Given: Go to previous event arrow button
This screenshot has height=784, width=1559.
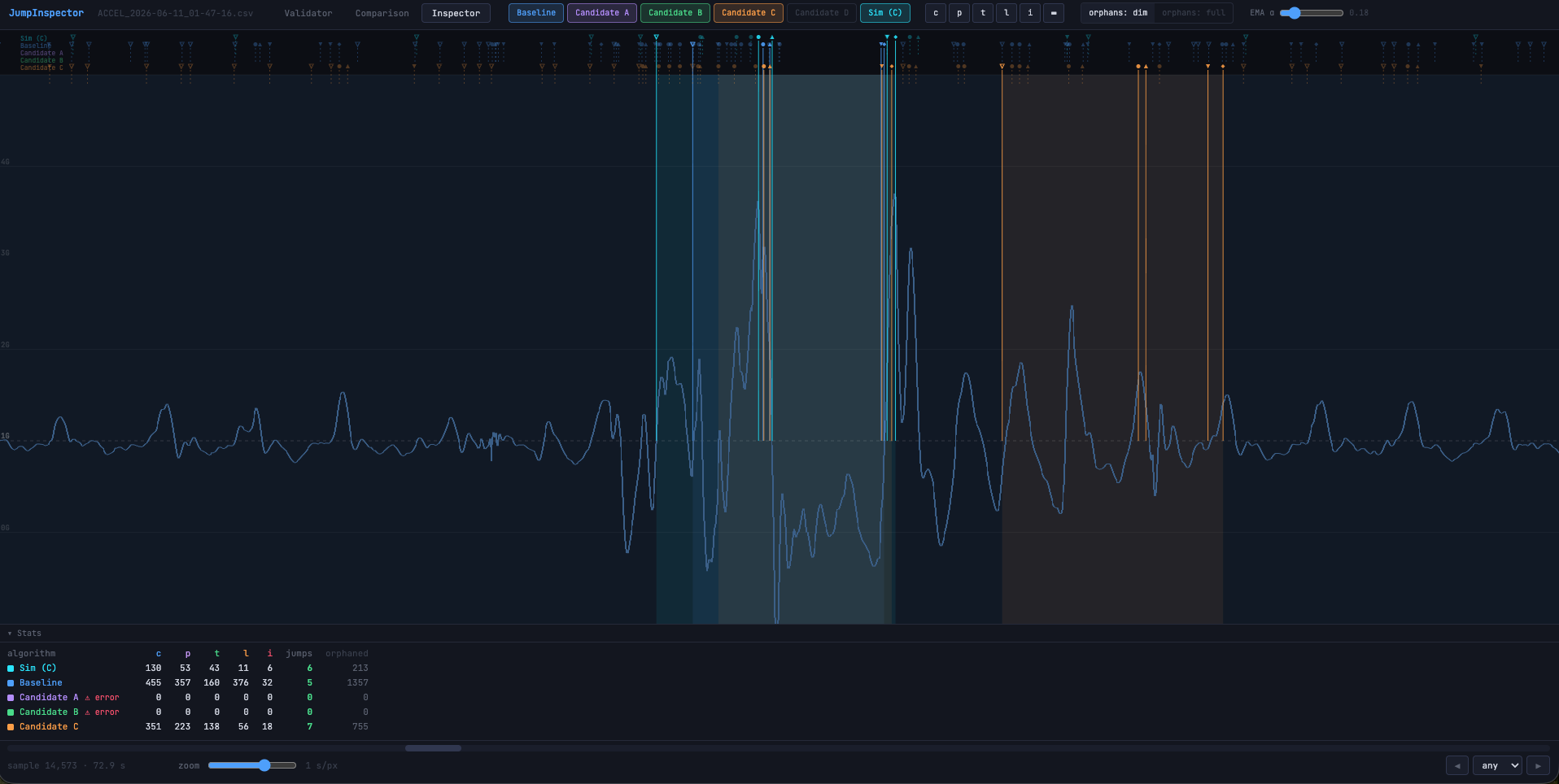Looking at the screenshot, I should click(1457, 765).
